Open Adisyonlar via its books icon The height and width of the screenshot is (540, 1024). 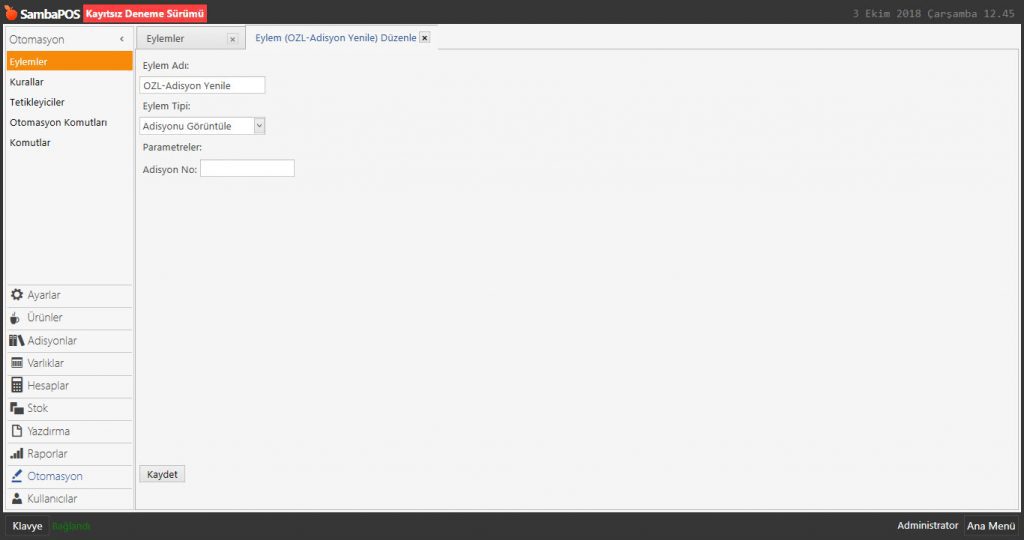[x=17, y=341]
